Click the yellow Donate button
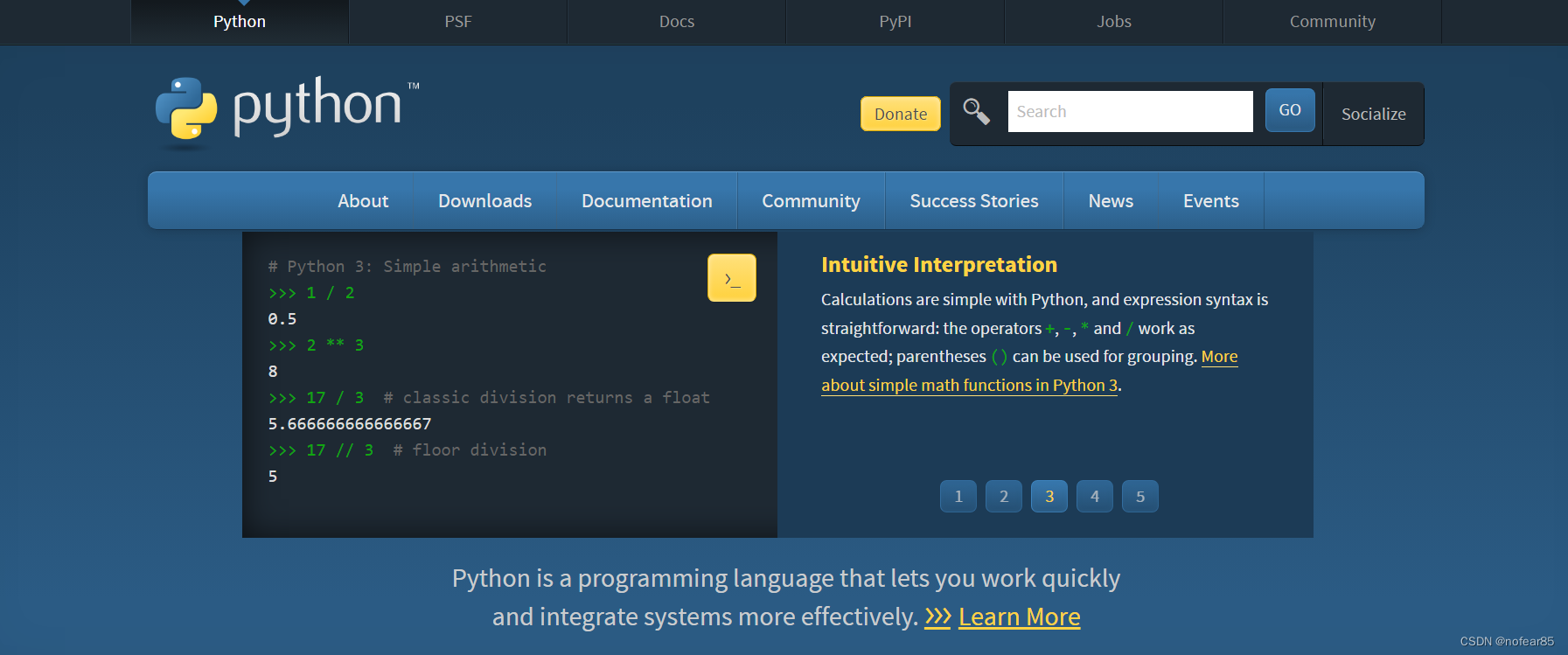The width and height of the screenshot is (1568, 655). 901,114
